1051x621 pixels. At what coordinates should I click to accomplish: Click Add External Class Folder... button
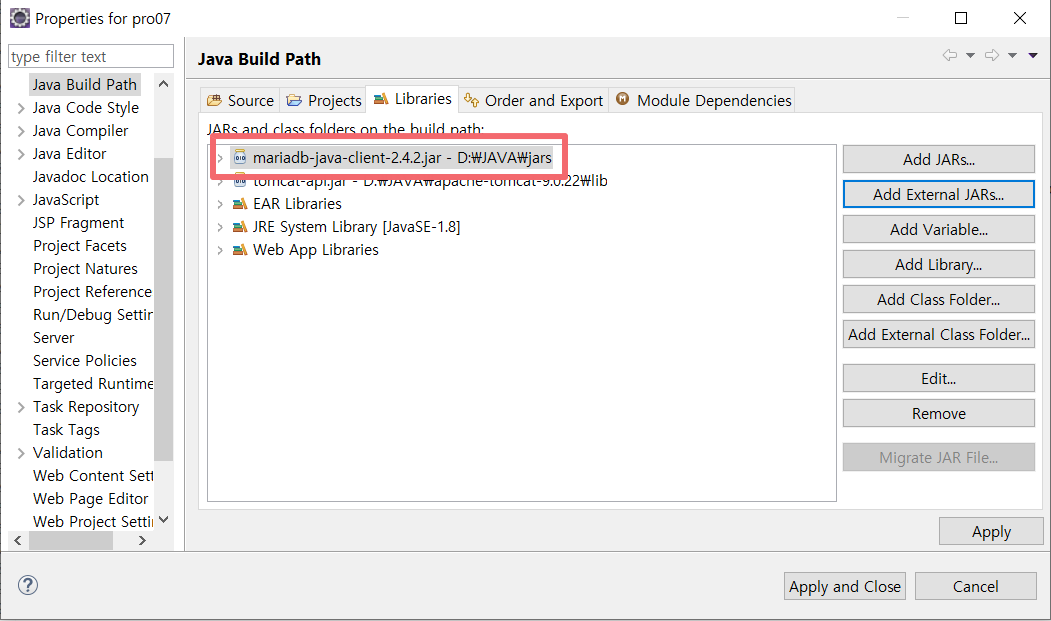pos(938,334)
